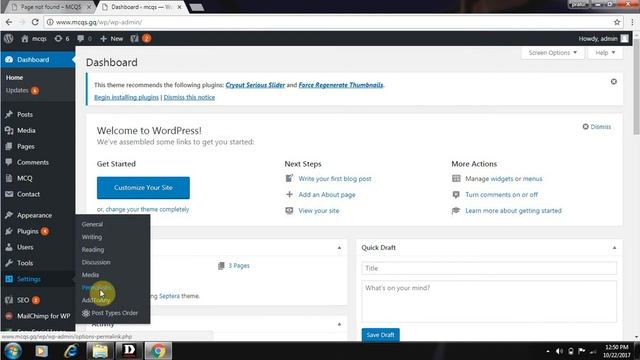Open Chrome's three-dot menu

(x=632, y=22)
